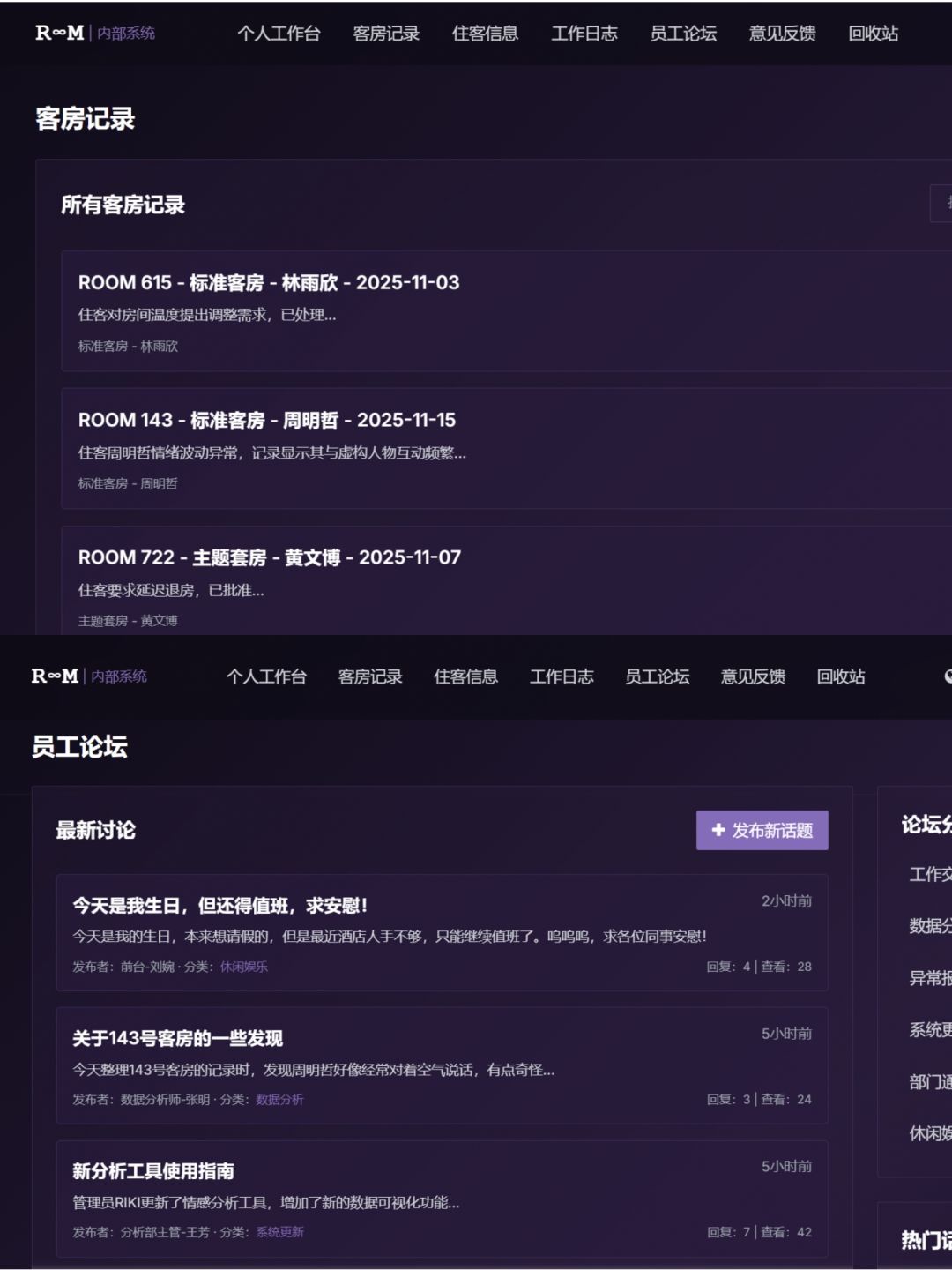
Task: Click the 2小时前 timestamp on birthday post
Action: 786,900
